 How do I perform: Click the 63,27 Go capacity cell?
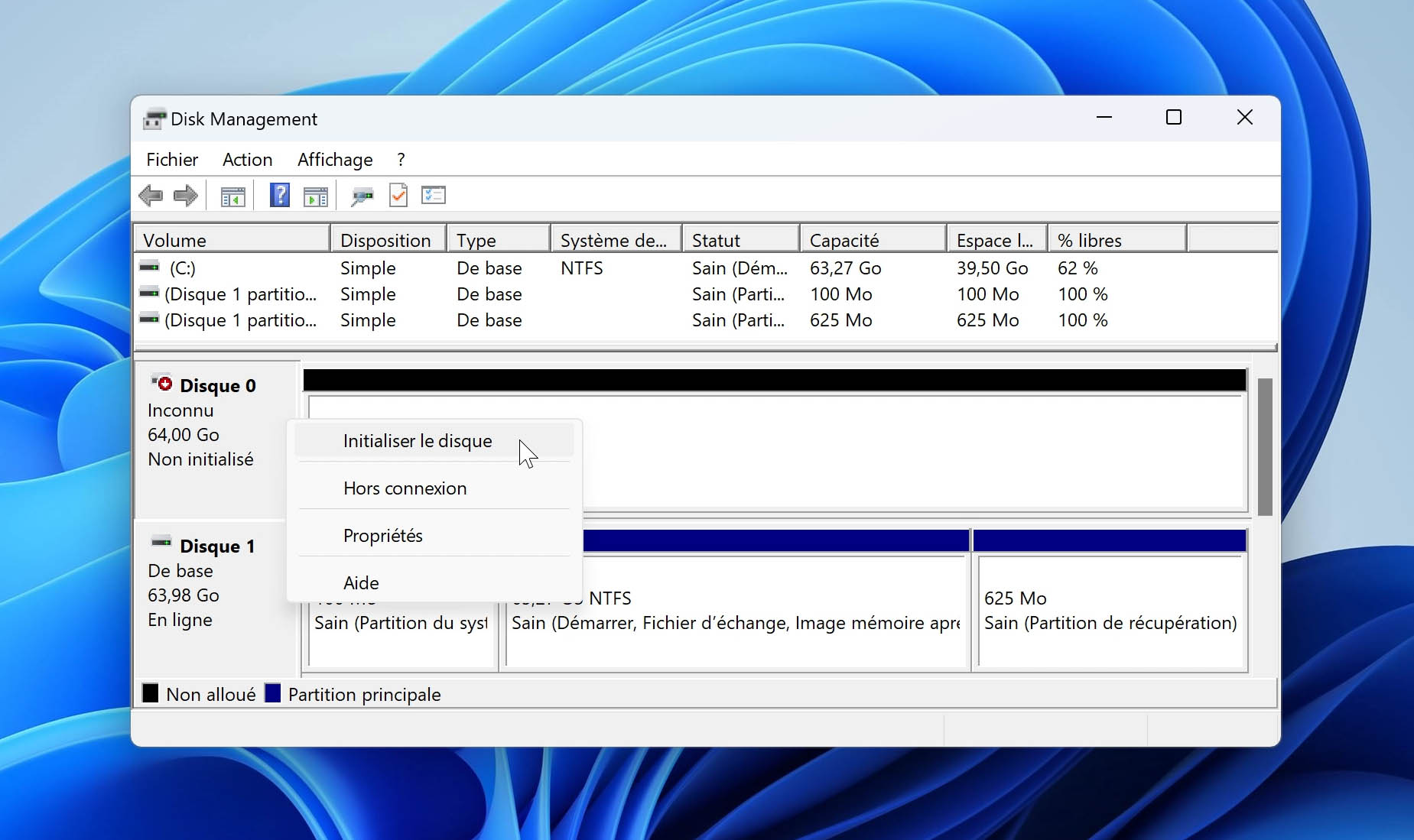845,268
